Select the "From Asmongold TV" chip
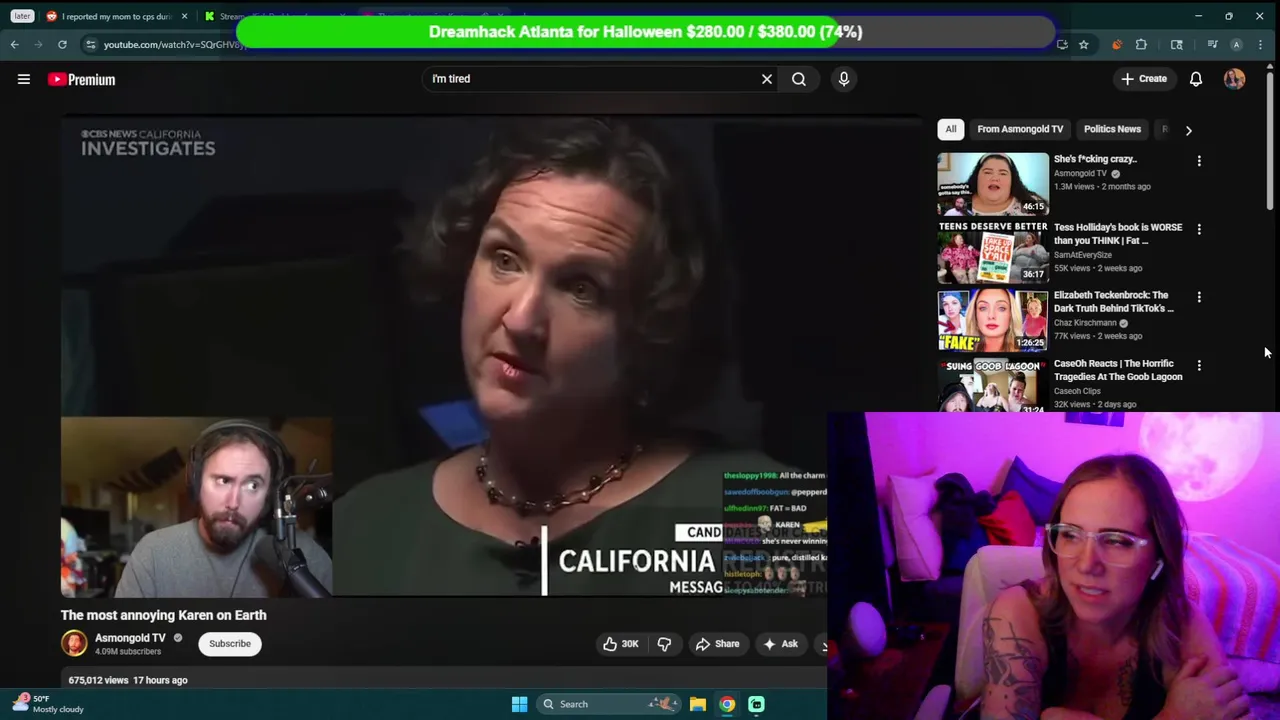The image size is (1280, 720). (1020, 129)
